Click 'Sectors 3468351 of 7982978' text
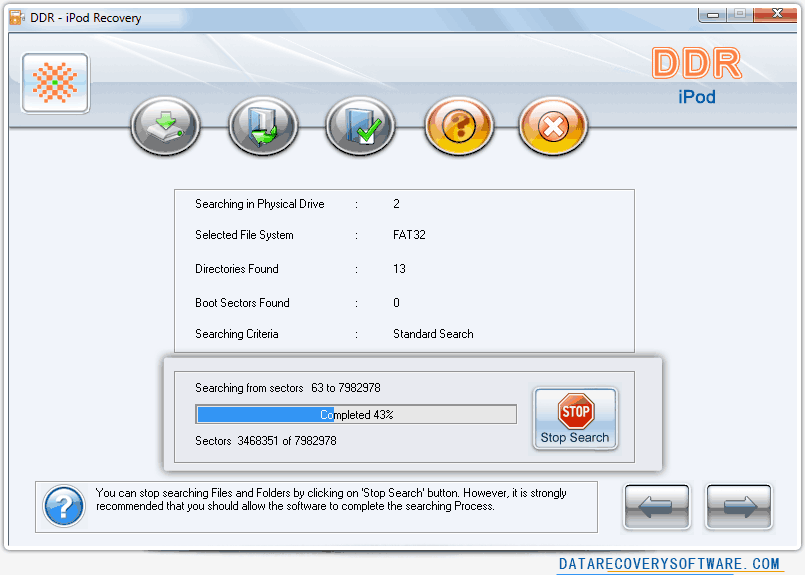Screen dimensions: 805x575 265,441
